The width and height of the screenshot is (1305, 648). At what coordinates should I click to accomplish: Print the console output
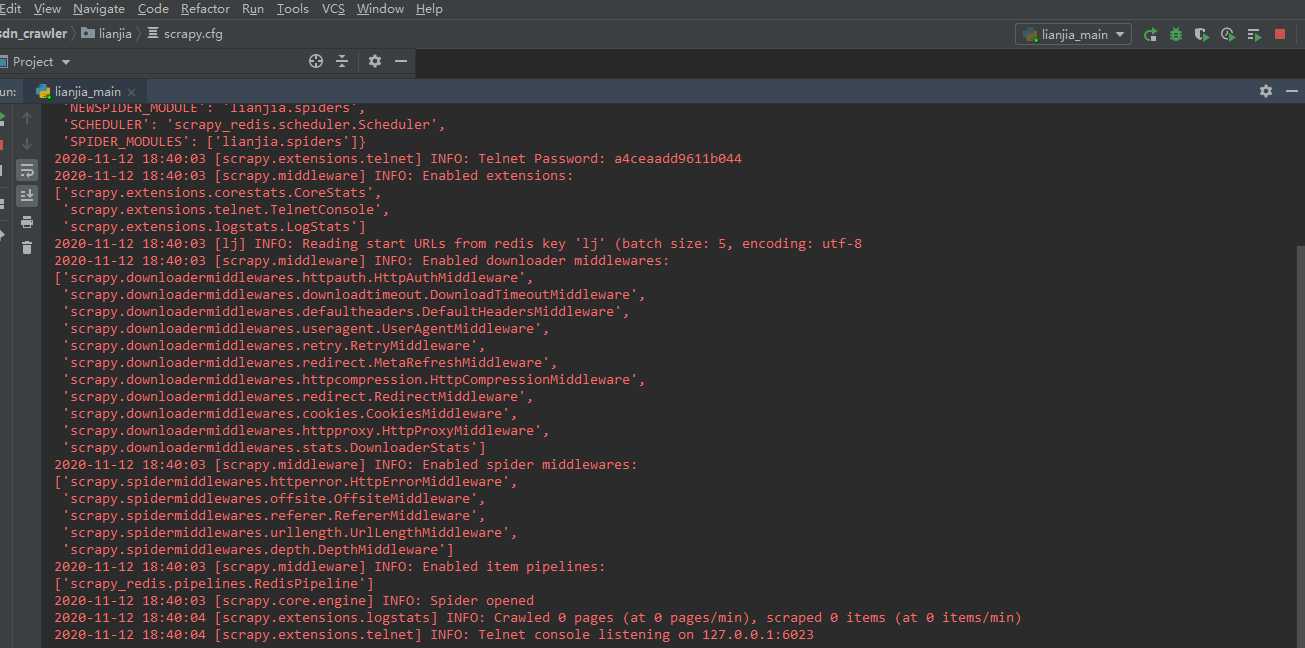[27, 222]
